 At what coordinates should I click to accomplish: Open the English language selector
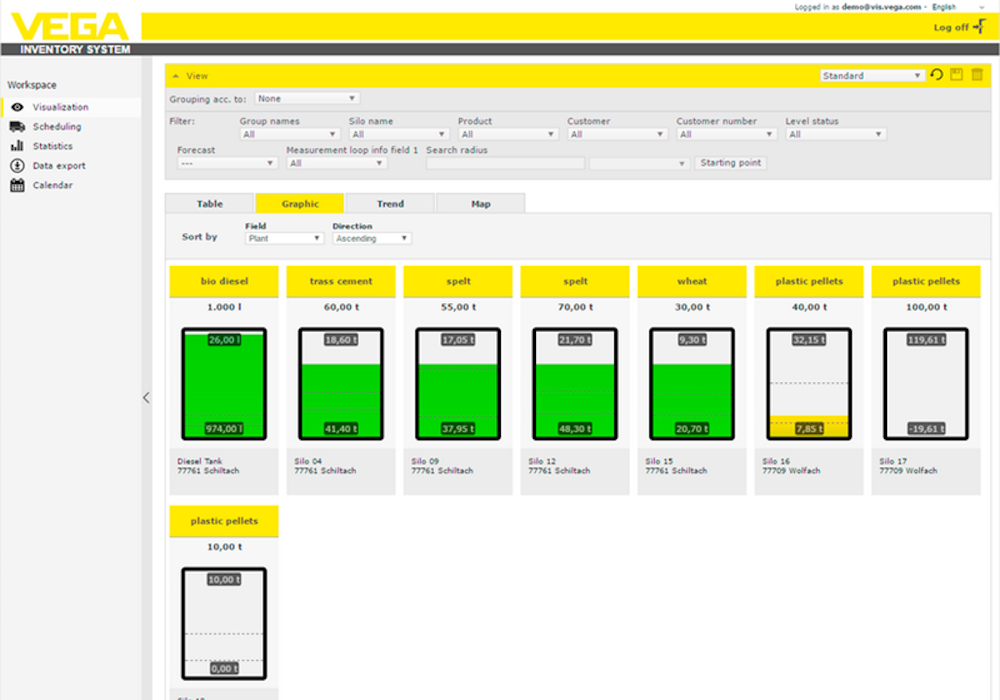pos(958,7)
